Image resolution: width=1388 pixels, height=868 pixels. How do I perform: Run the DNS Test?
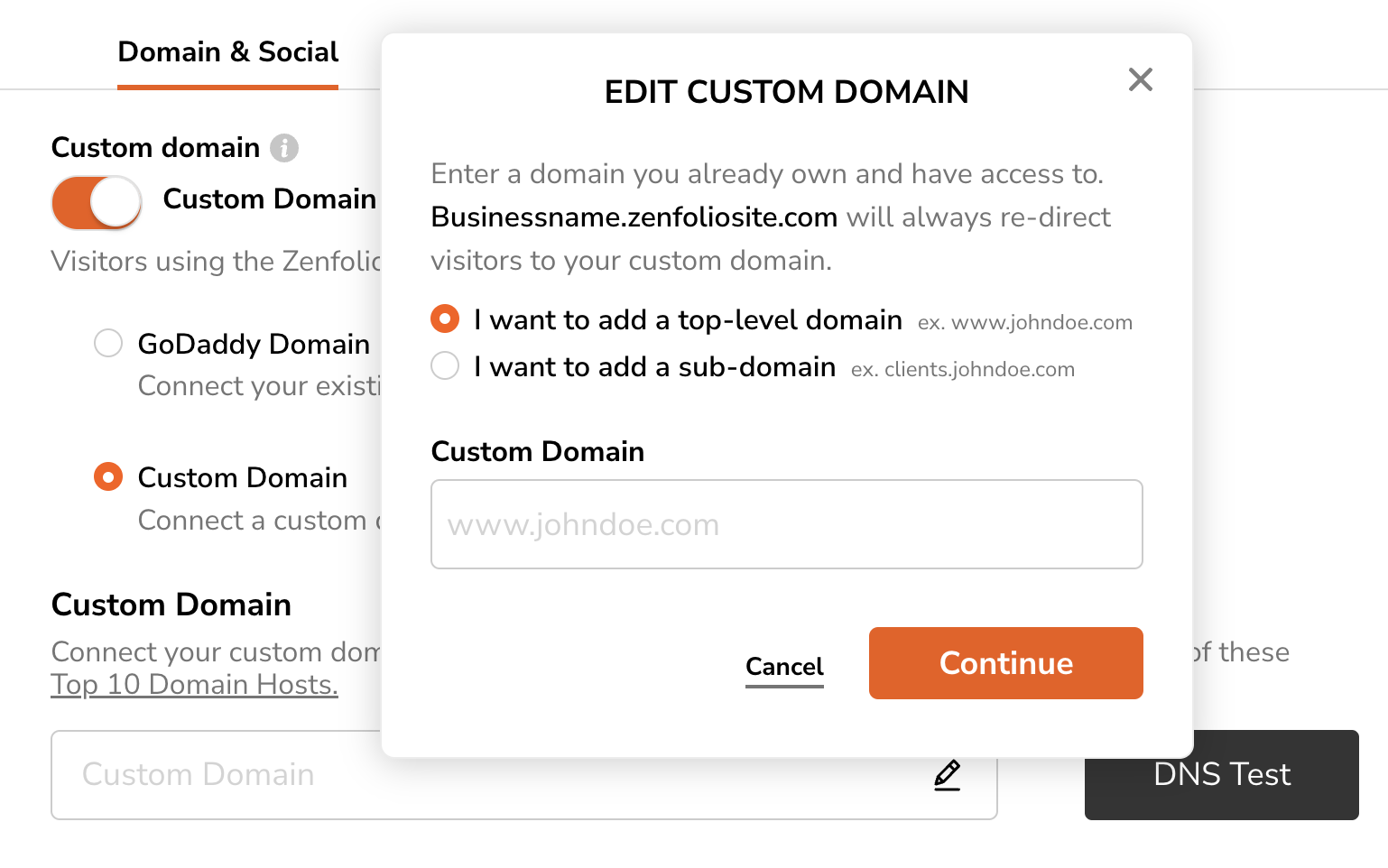coord(1221,775)
